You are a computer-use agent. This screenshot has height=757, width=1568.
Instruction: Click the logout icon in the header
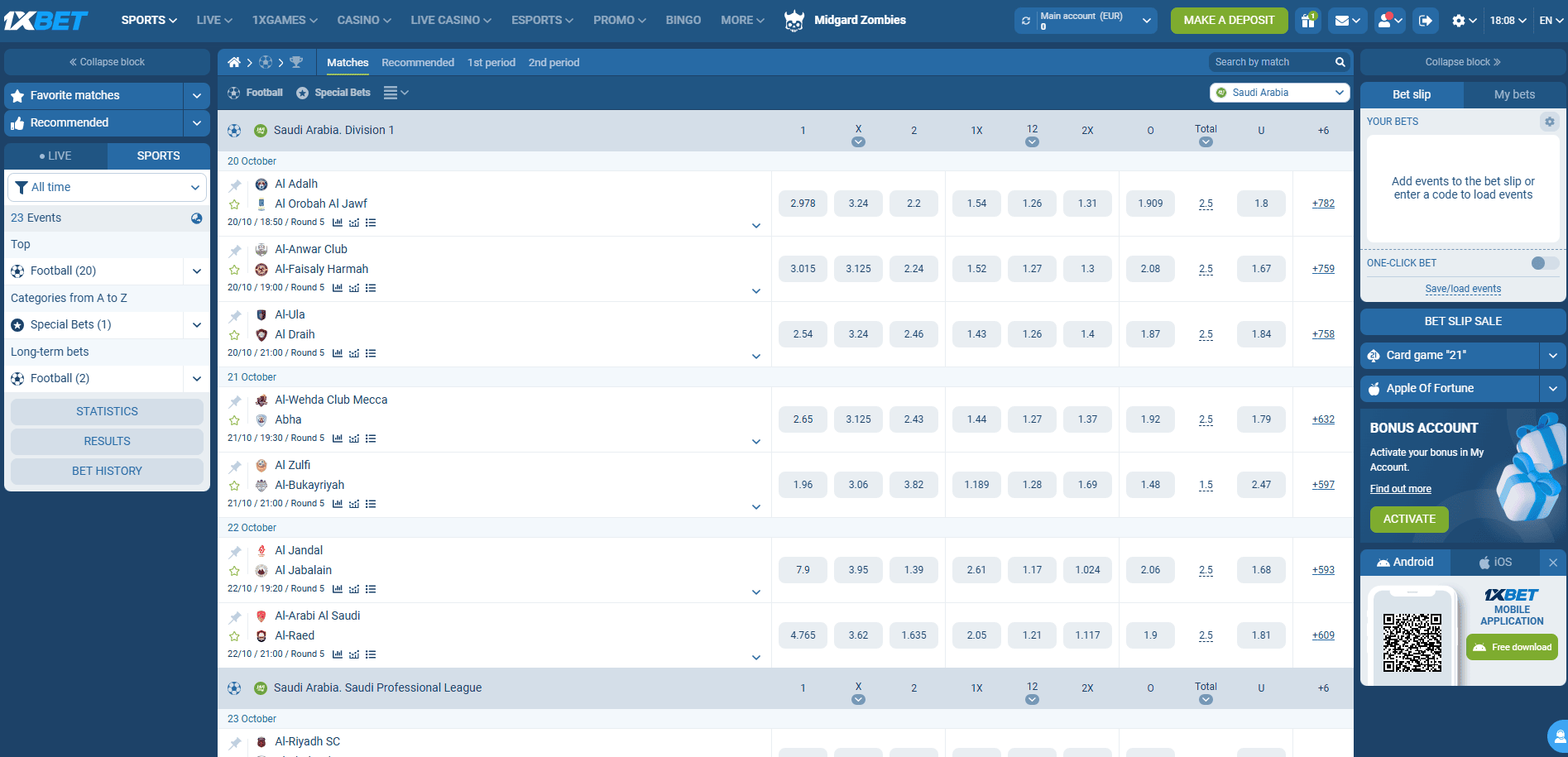click(1425, 20)
